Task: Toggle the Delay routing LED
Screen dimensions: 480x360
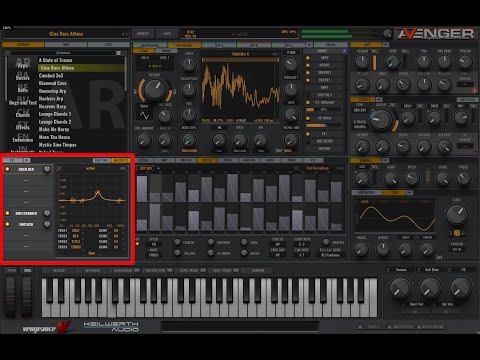Action: point(308,118)
